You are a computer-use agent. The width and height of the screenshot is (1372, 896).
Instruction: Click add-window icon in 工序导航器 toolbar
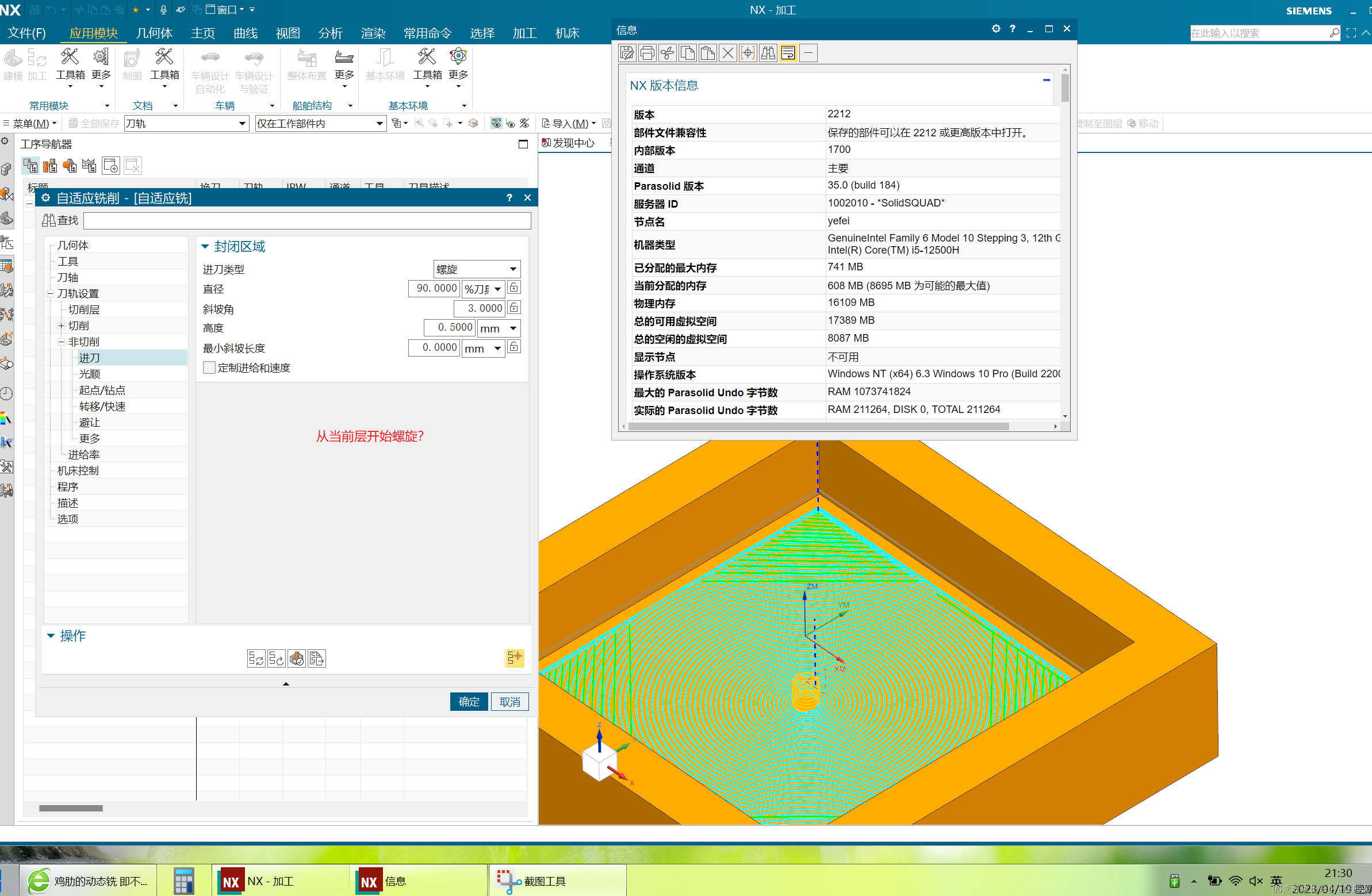(110, 166)
